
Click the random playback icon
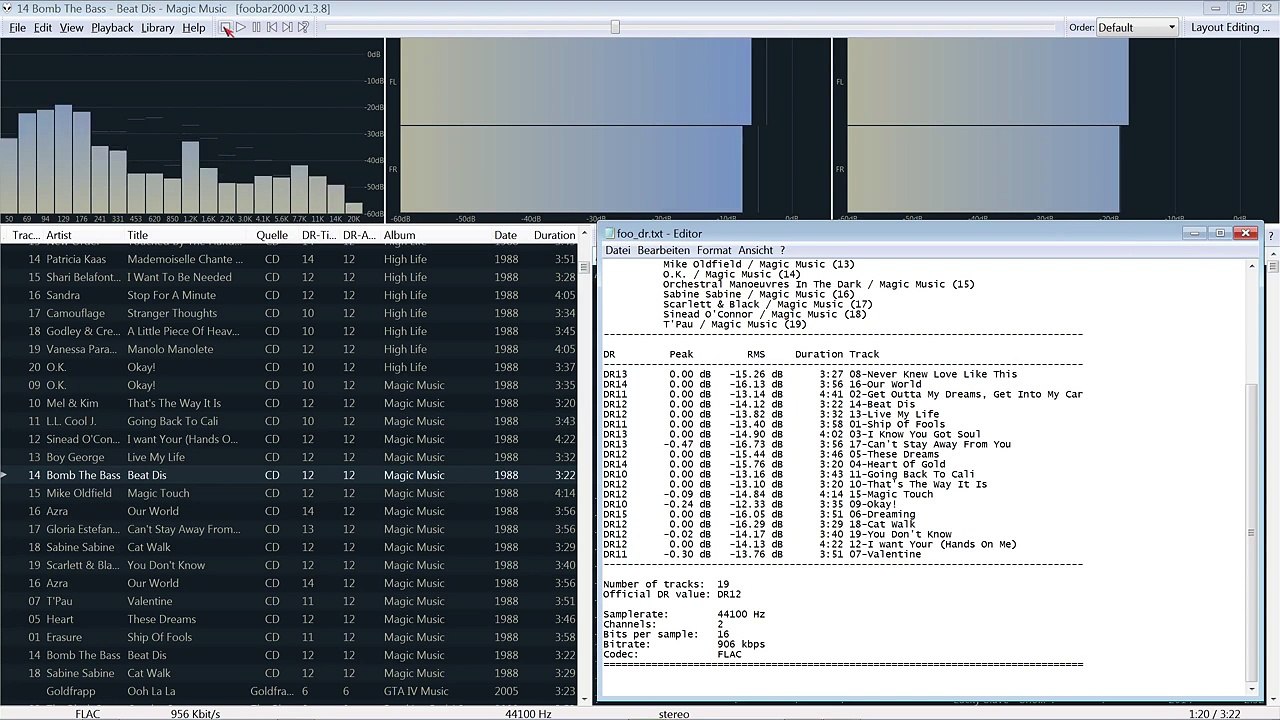(303, 28)
